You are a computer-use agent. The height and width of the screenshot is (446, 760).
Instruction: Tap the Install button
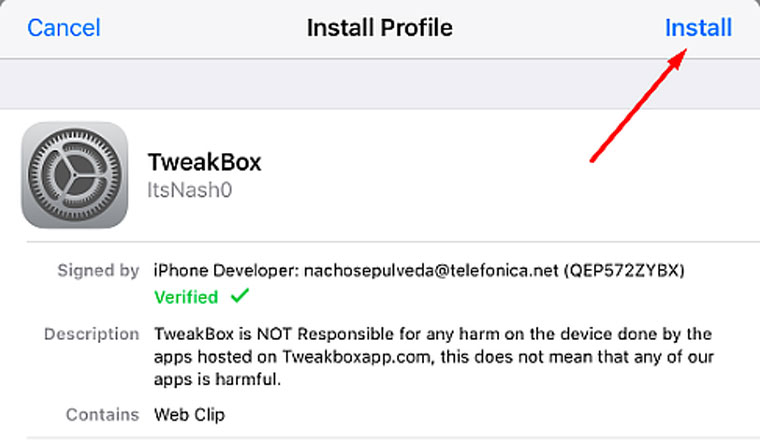698,27
